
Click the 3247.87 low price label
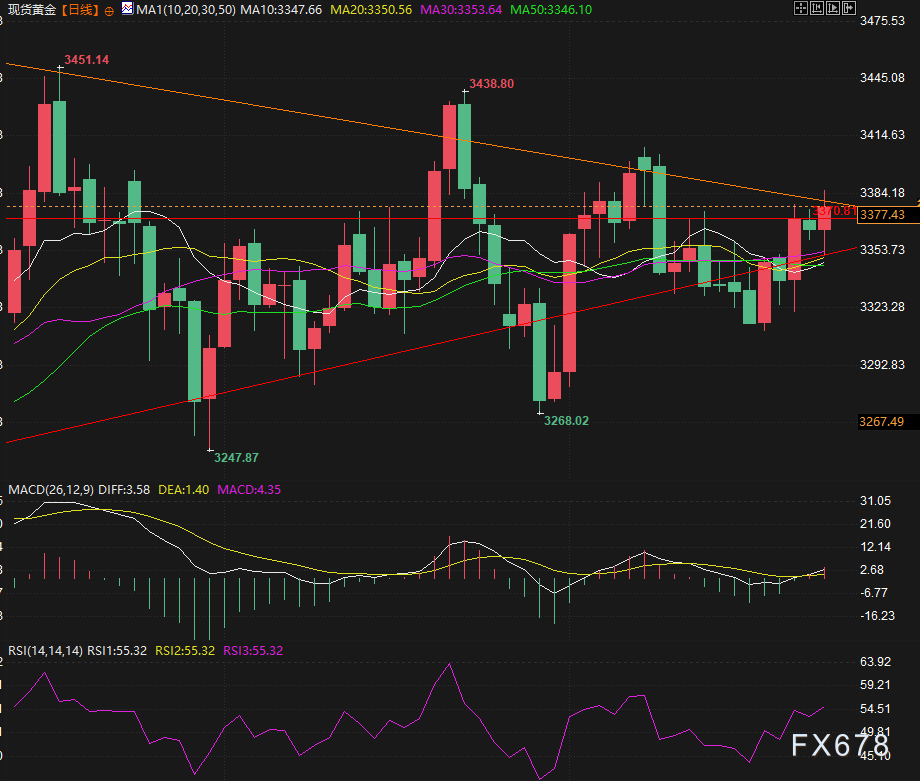pyautogui.click(x=236, y=457)
